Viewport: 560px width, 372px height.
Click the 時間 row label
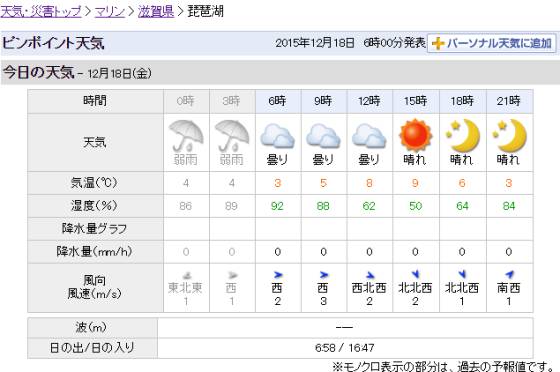click(95, 101)
